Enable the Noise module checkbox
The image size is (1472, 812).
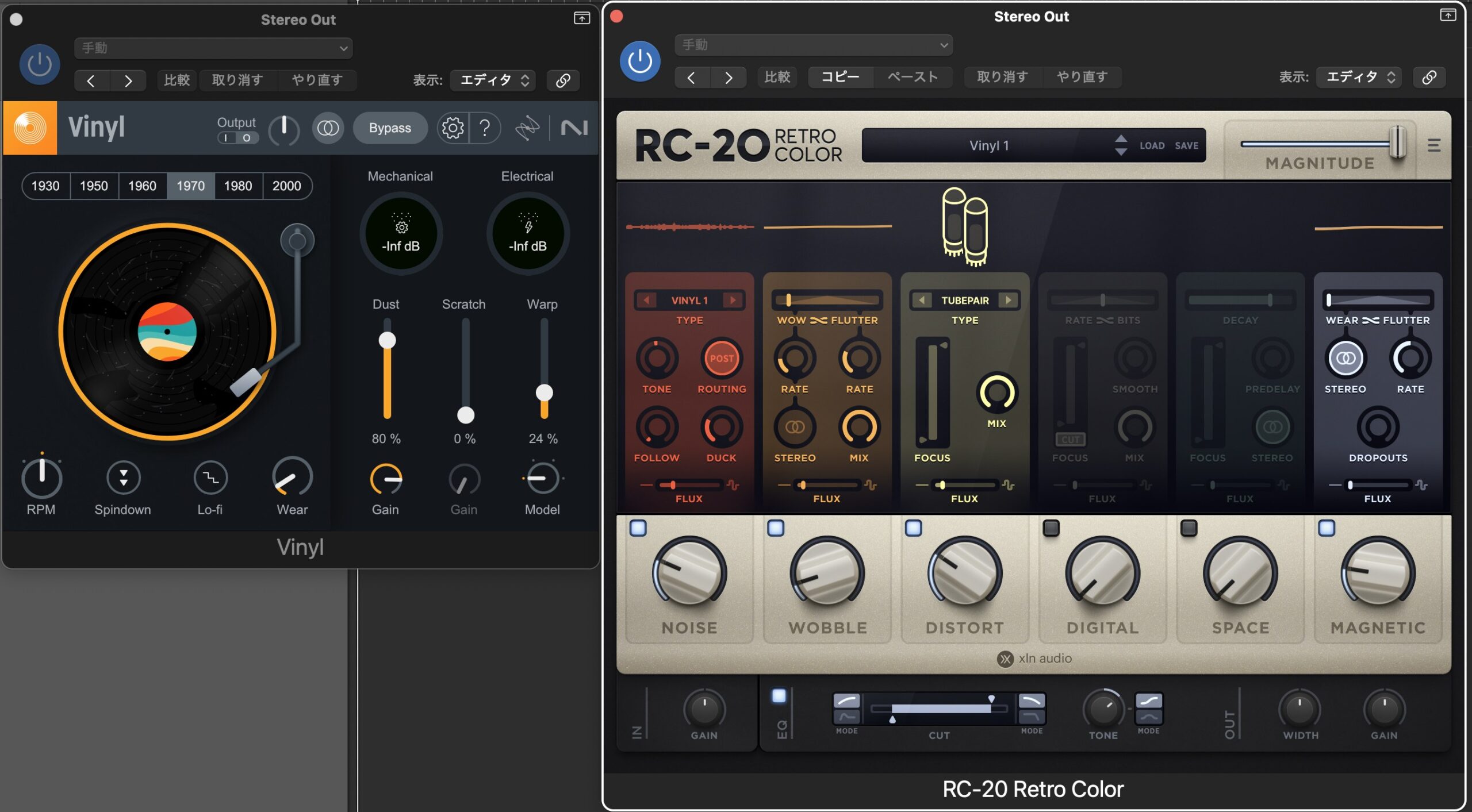point(638,528)
